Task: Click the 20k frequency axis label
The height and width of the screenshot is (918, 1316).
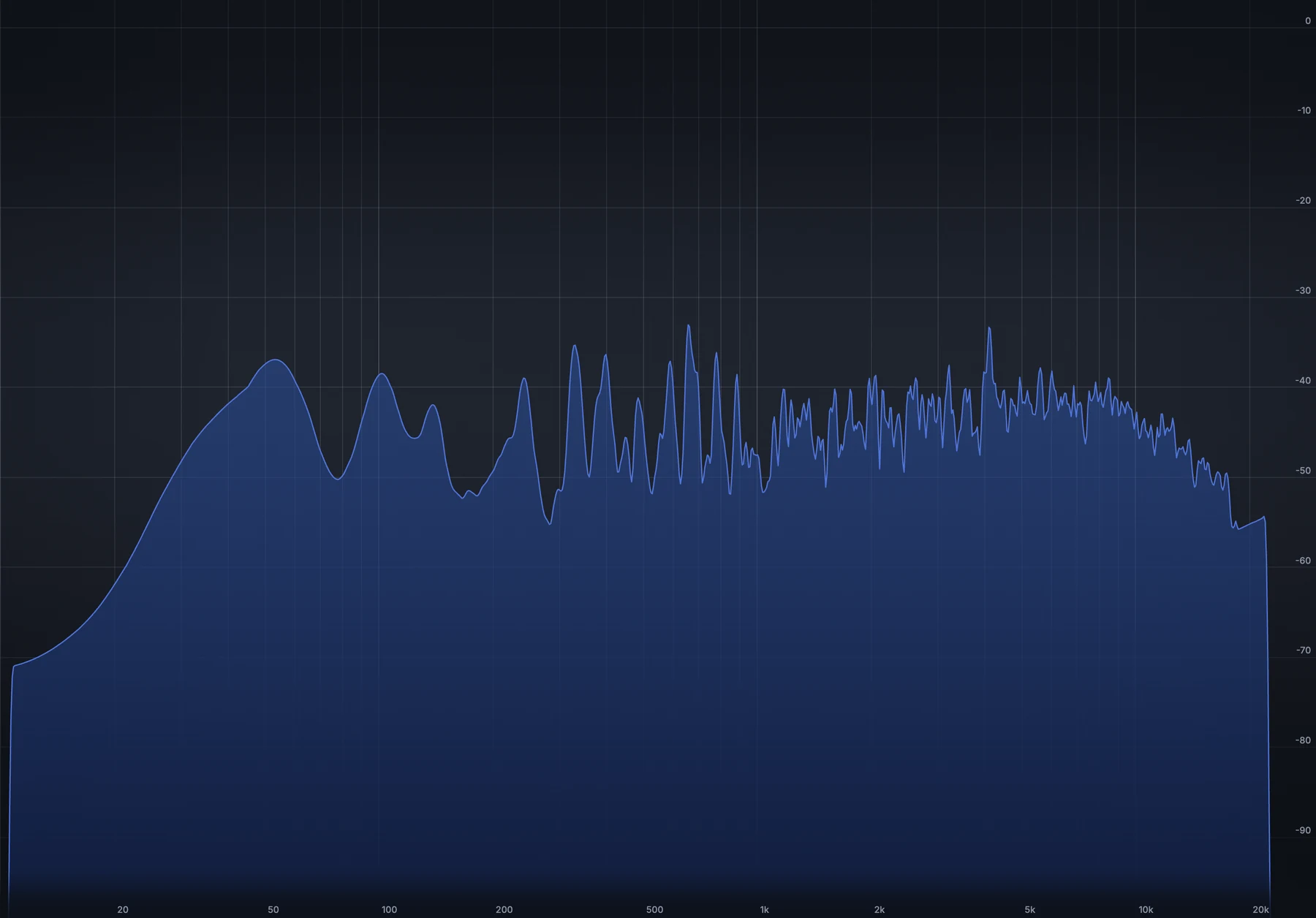Action: [1260, 909]
